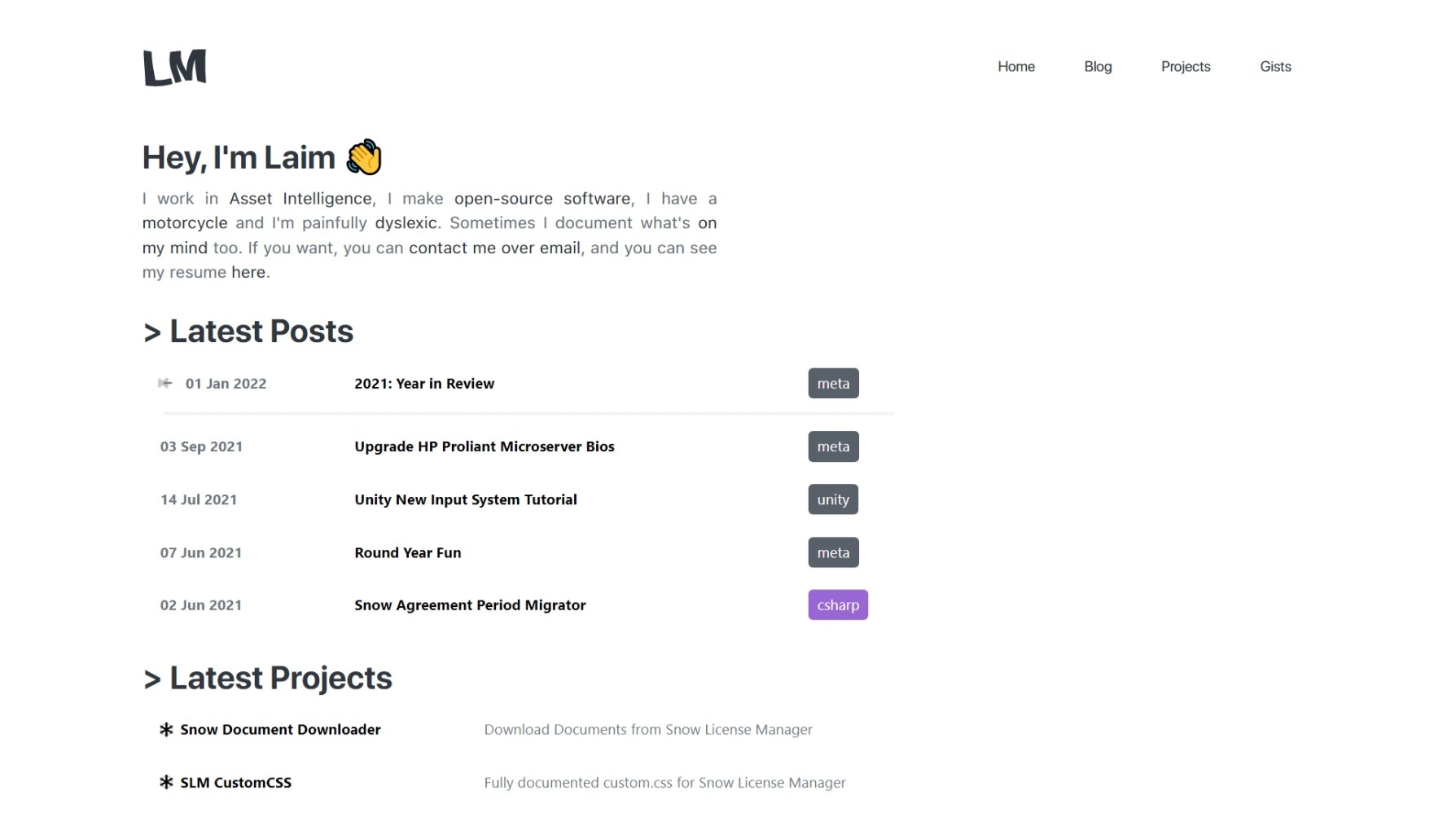
Task: Follow the contact me over email link
Action: 494,248
